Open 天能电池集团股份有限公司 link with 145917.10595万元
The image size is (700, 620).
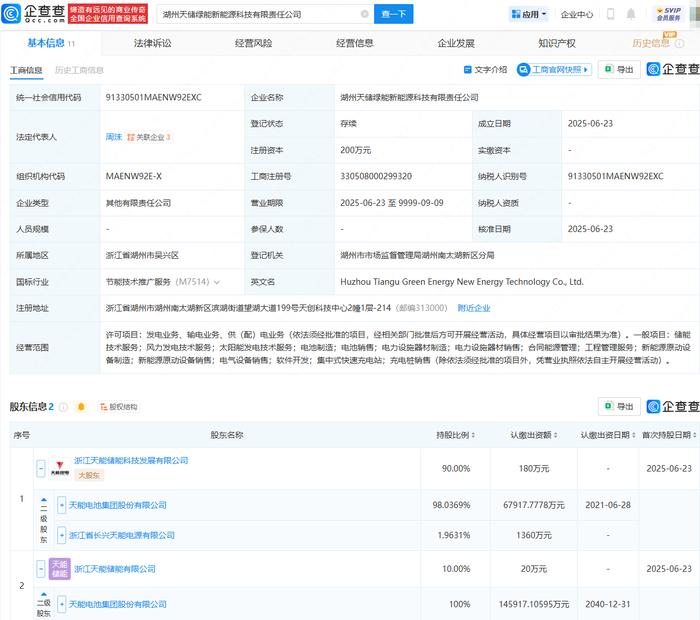tap(117, 604)
